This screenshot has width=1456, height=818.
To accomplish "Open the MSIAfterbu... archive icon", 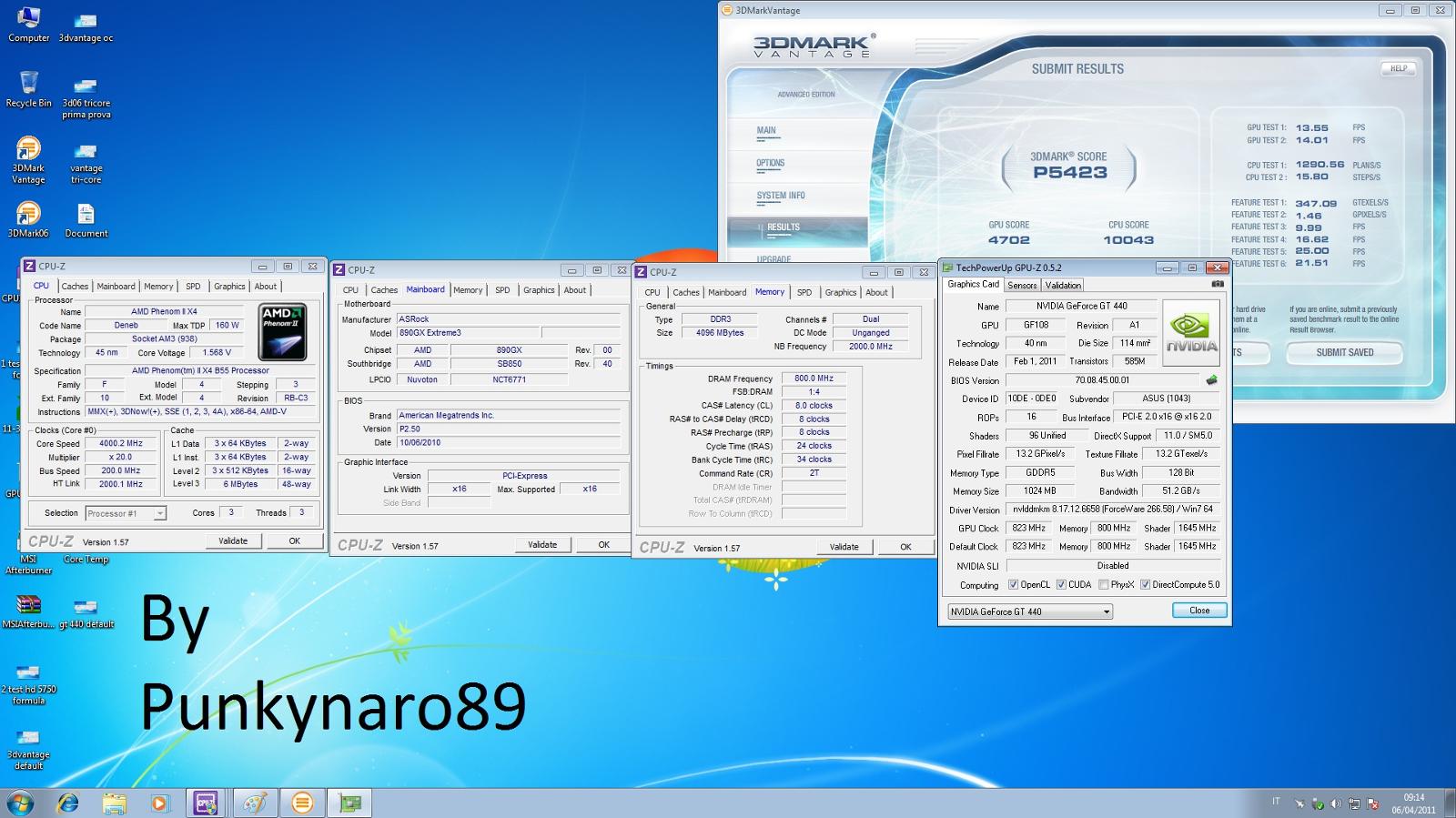I will click(x=28, y=611).
